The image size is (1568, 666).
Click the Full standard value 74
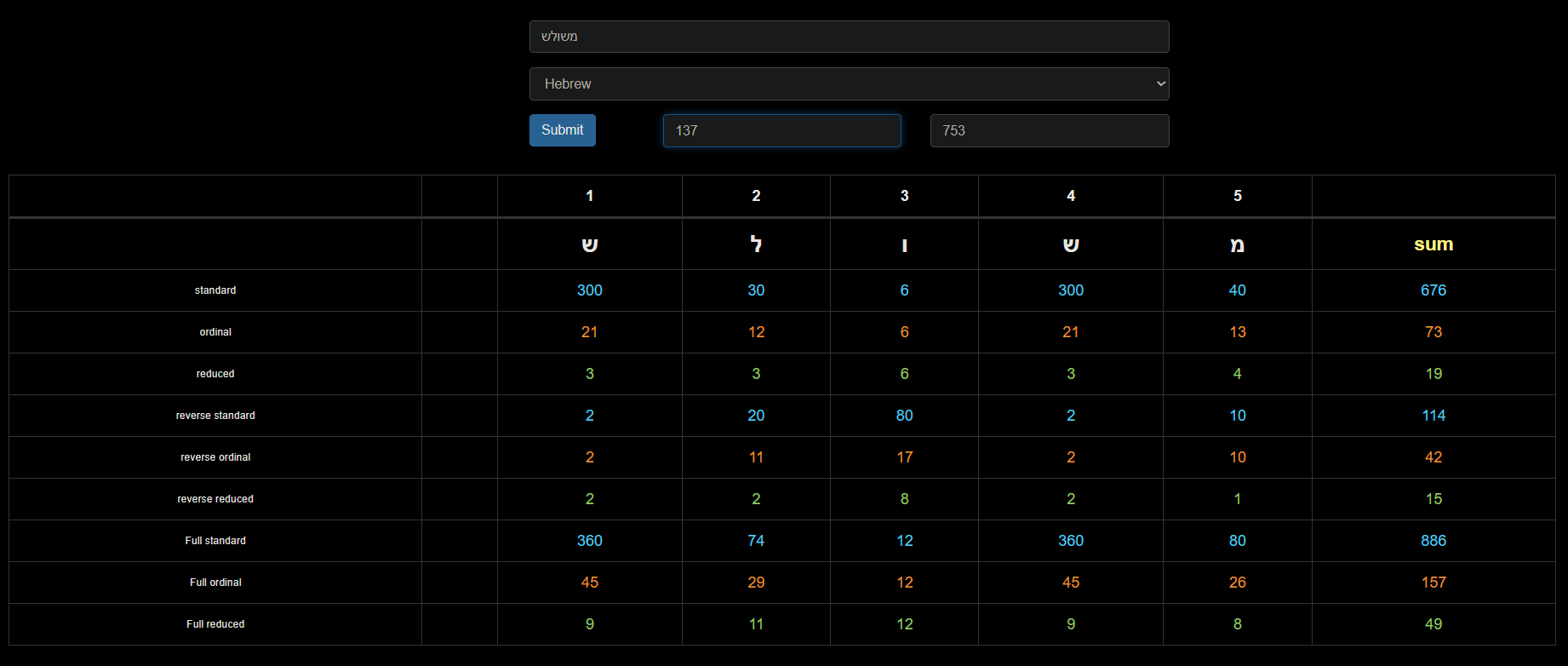pos(756,541)
